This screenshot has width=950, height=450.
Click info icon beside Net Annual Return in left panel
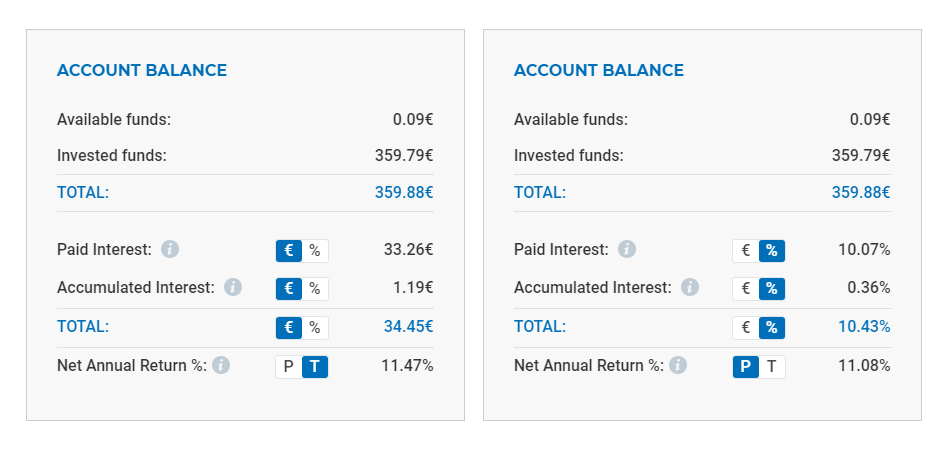pos(221,365)
